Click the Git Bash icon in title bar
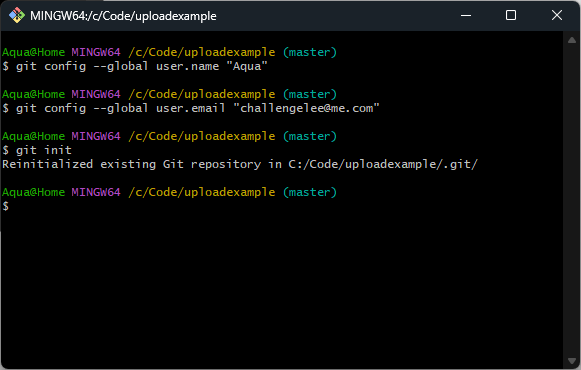The width and height of the screenshot is (581, 370). pyautogui.click(x=17, y=16)
